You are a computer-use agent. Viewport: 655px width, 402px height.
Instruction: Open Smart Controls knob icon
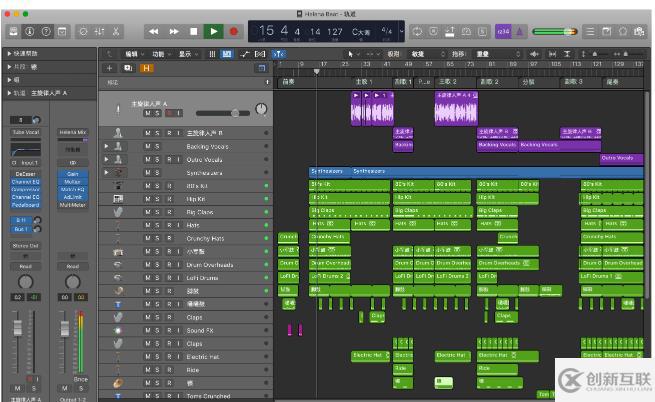pos(83,32)
